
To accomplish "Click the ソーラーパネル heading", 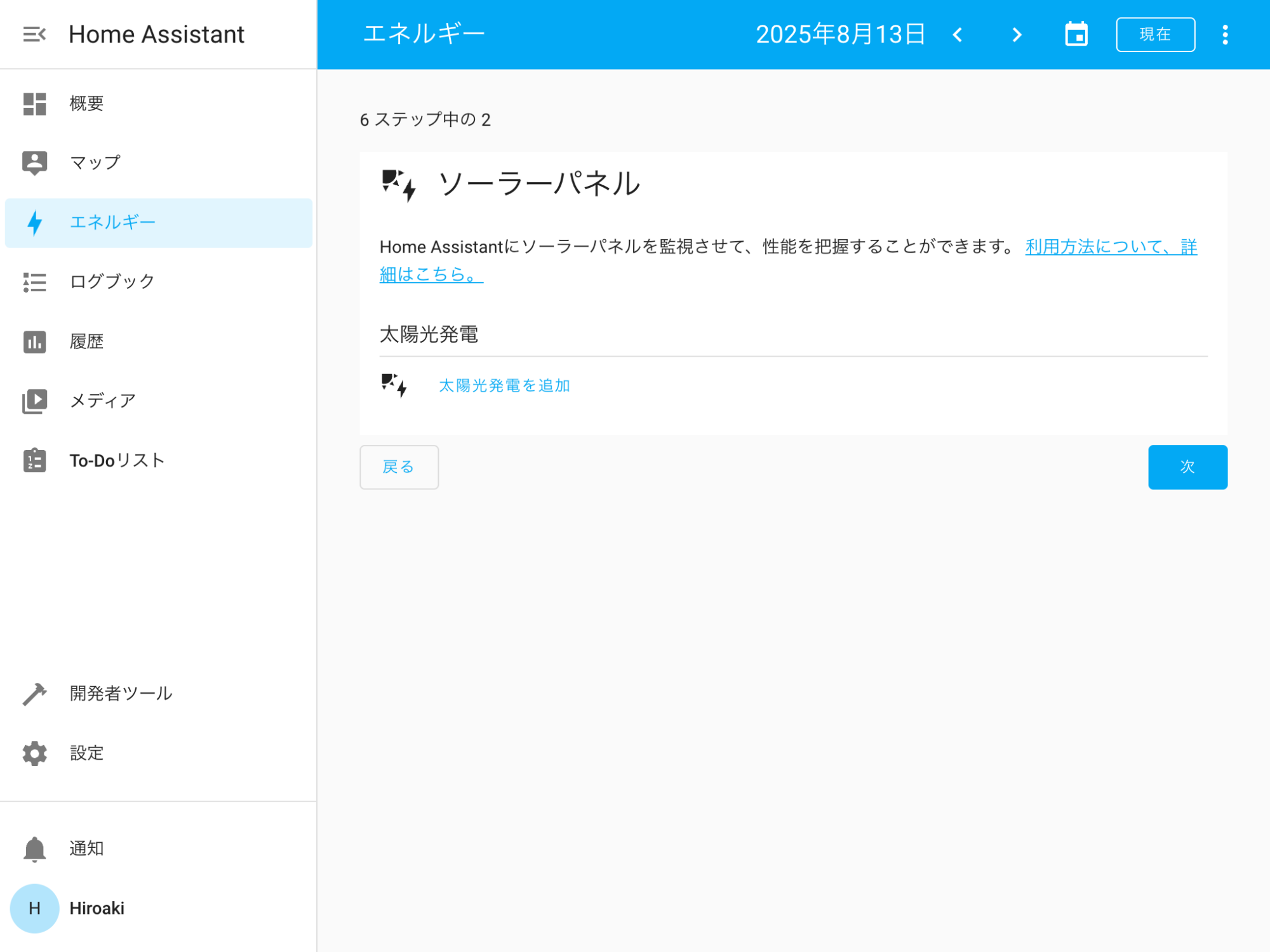I will pyautogui.click(x=539, y=184).
